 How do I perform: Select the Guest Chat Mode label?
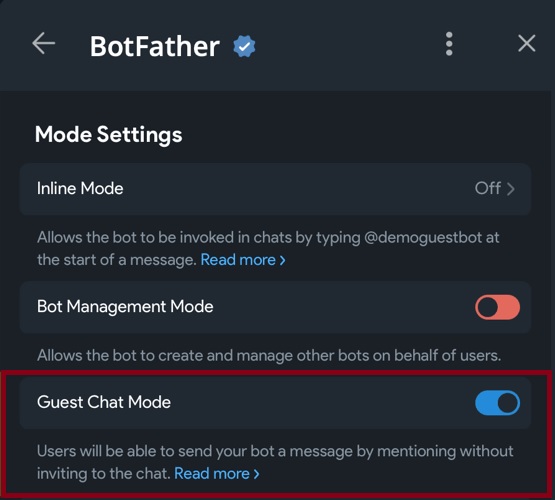(104, 402)
